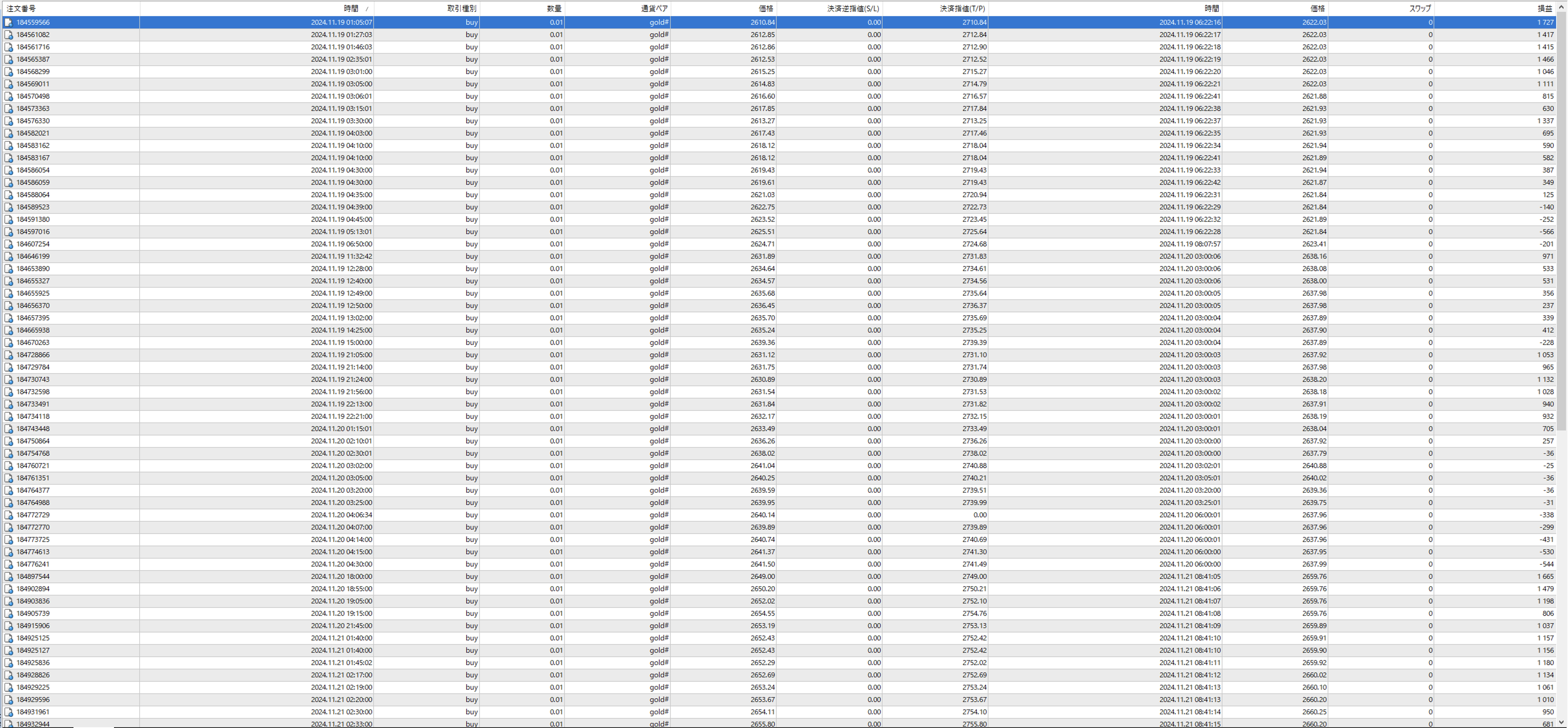Click the icon beside order 184607254
The height and width of the screenshot is (728, 1568).
point(9,244)
